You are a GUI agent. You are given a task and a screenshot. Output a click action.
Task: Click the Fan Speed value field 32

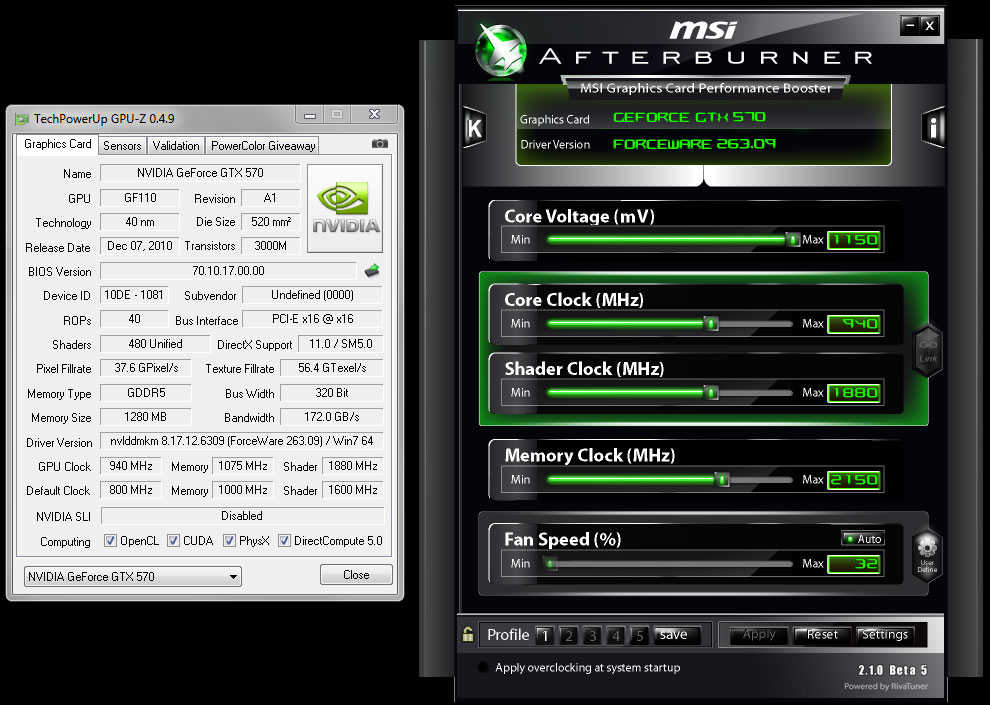854,564
